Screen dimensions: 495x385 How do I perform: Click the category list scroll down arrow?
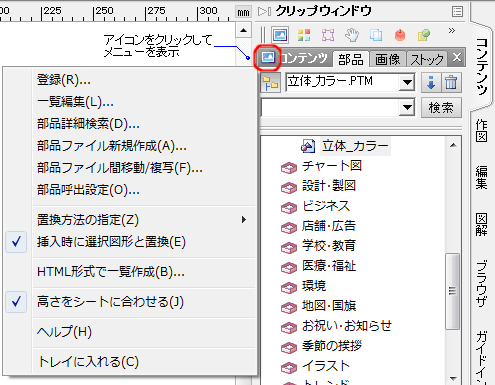(x=453, y=378)
